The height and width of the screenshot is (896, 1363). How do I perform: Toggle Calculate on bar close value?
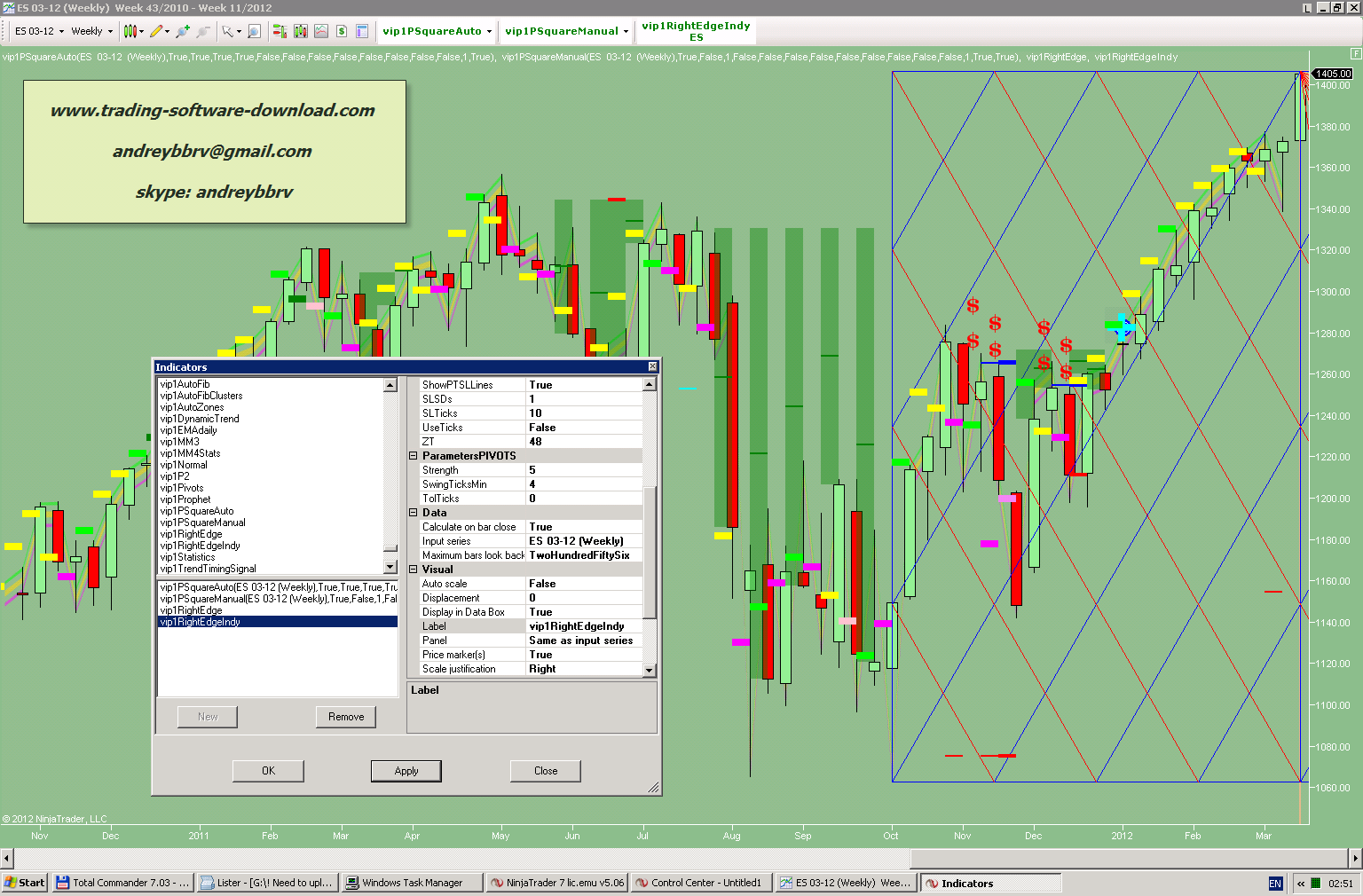(583, 527)
